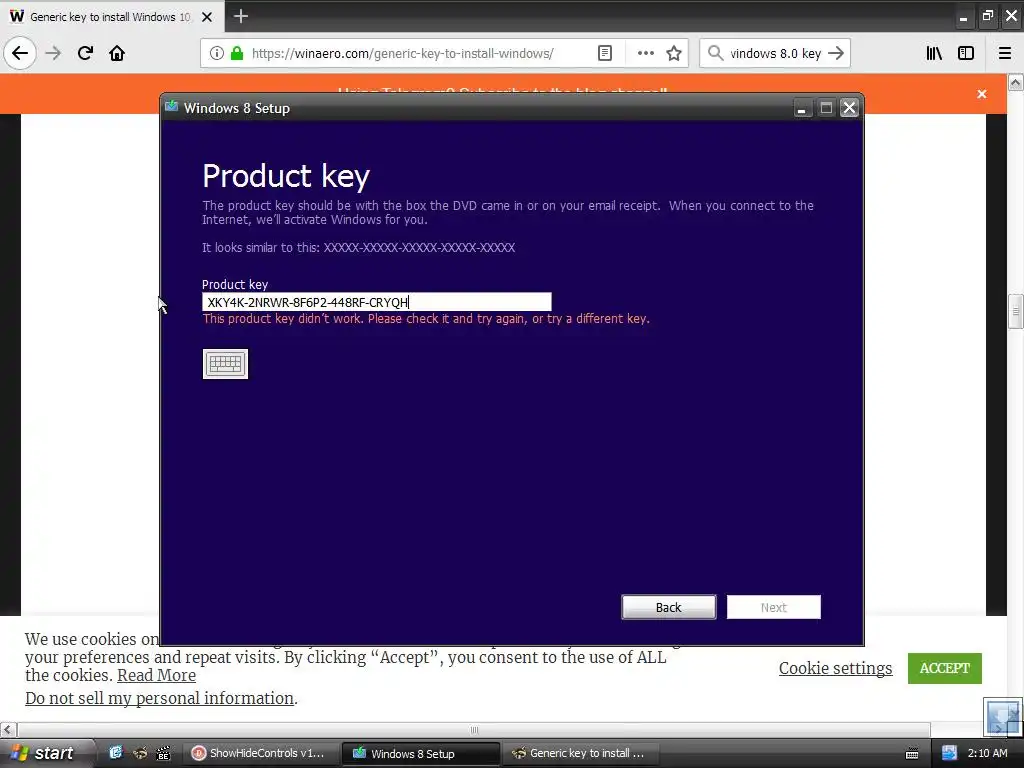Open the on-screen keyboard icon

(225, 364)
